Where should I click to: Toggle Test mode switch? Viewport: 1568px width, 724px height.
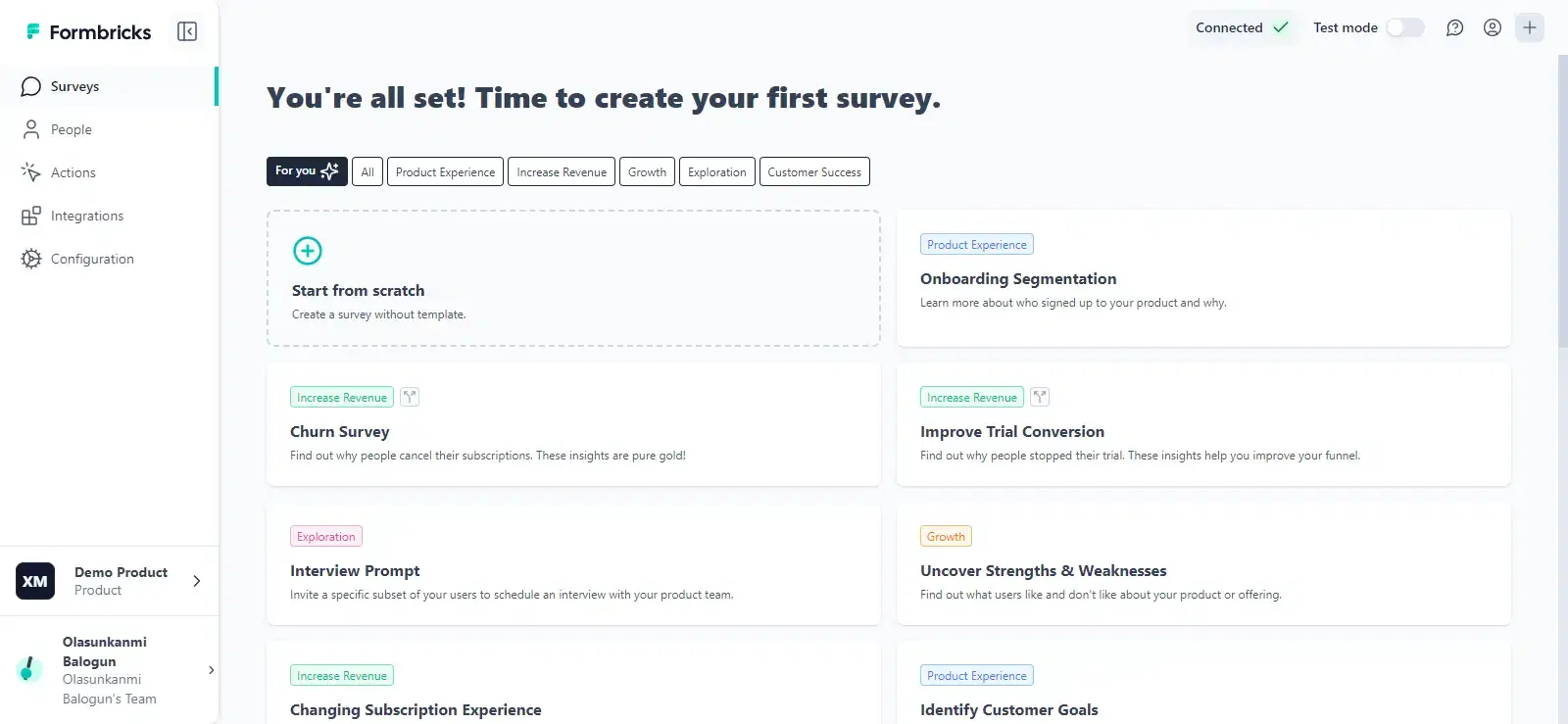coord(1404,28)
